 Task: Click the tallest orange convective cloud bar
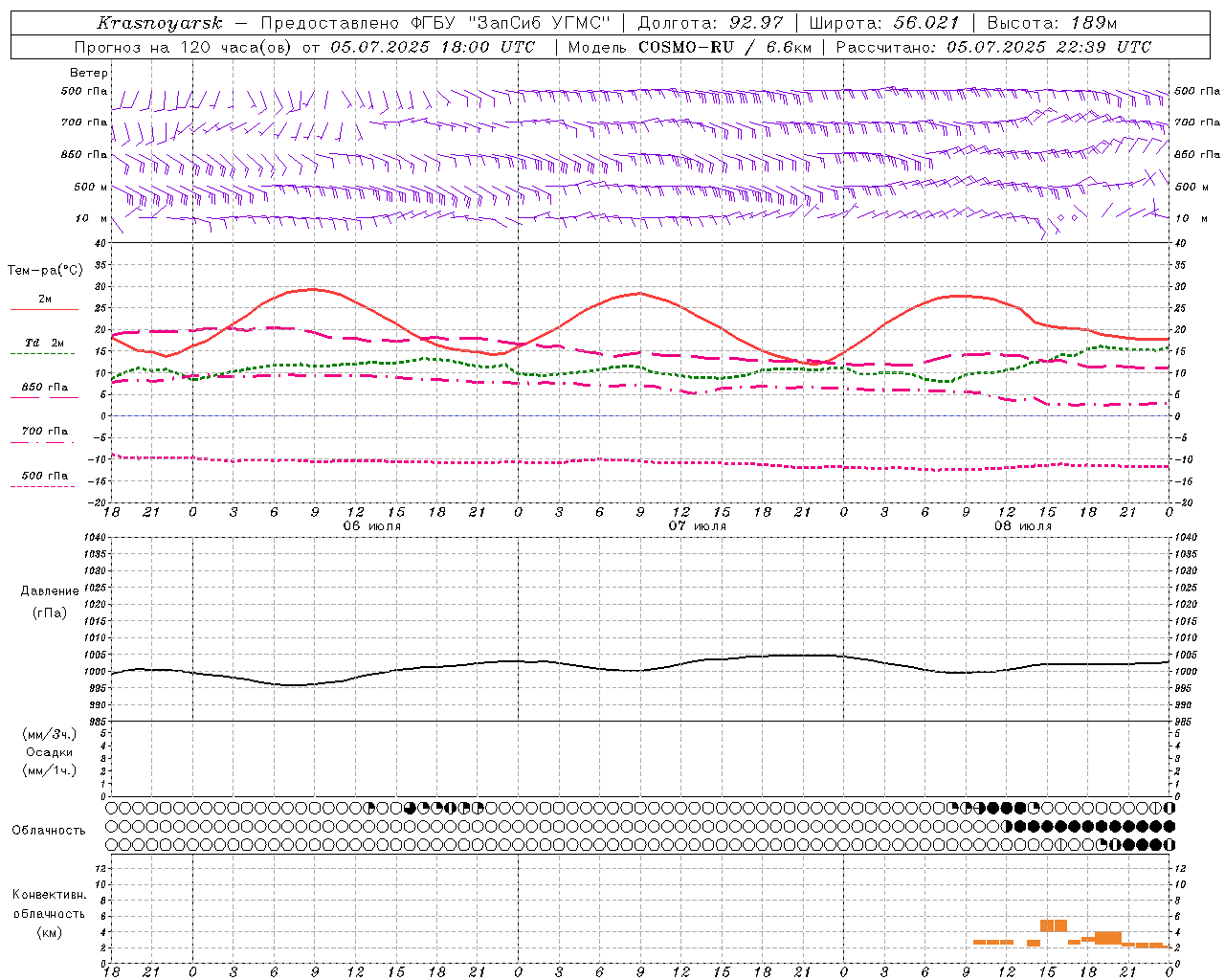click(x=1054, y=925)
